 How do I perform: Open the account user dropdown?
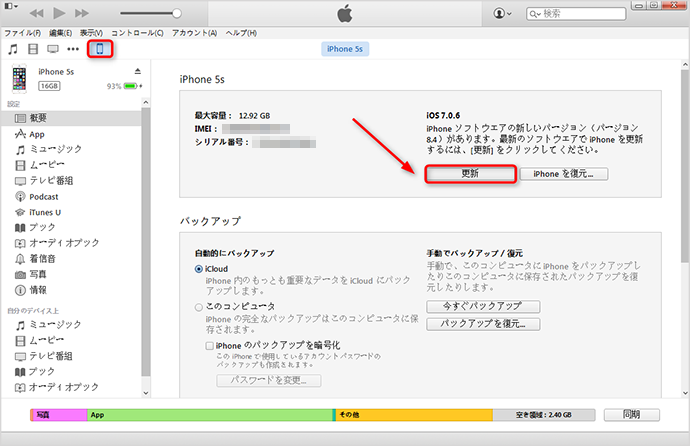(x=502, y=14)
